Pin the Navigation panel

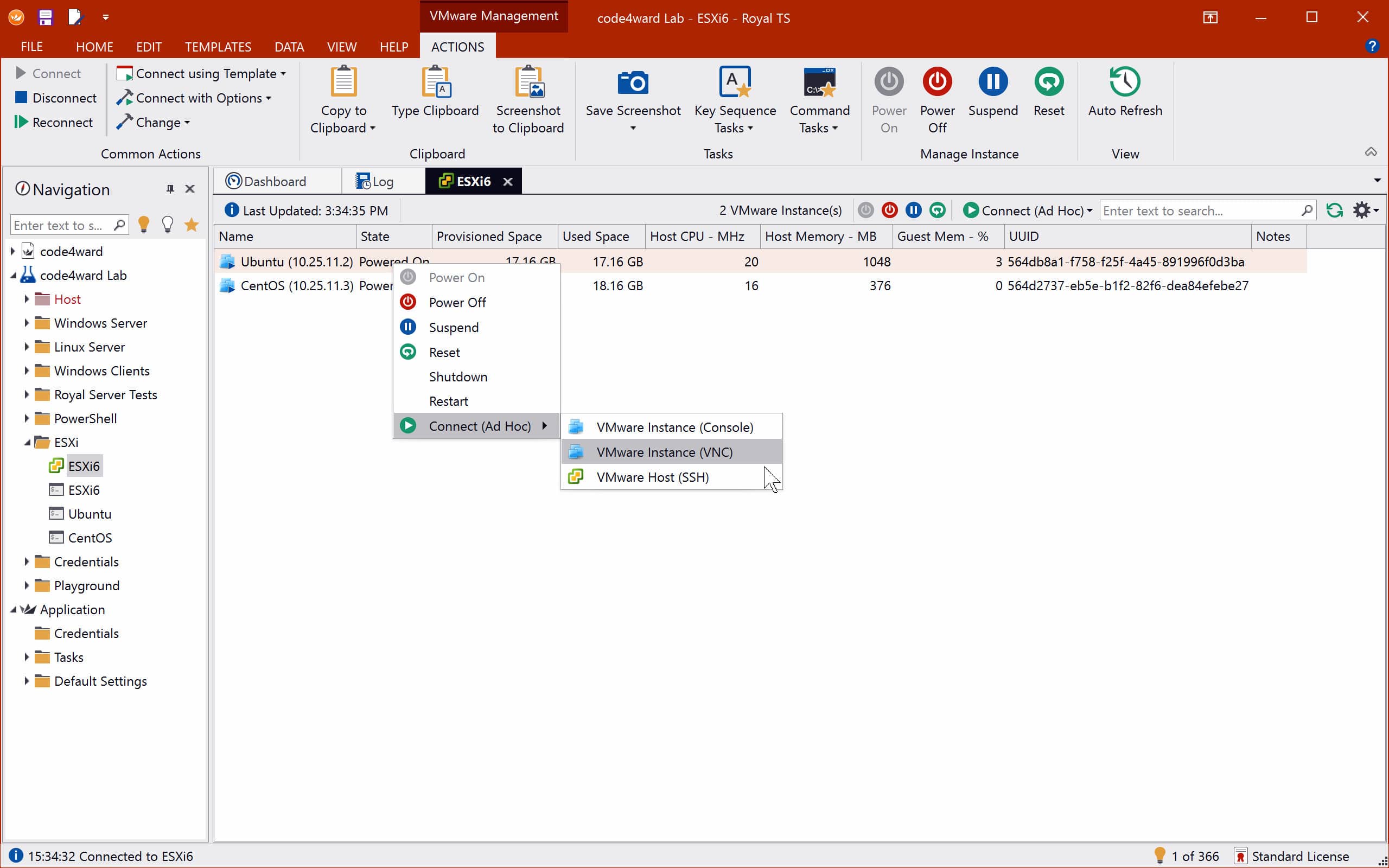(170, 189)
